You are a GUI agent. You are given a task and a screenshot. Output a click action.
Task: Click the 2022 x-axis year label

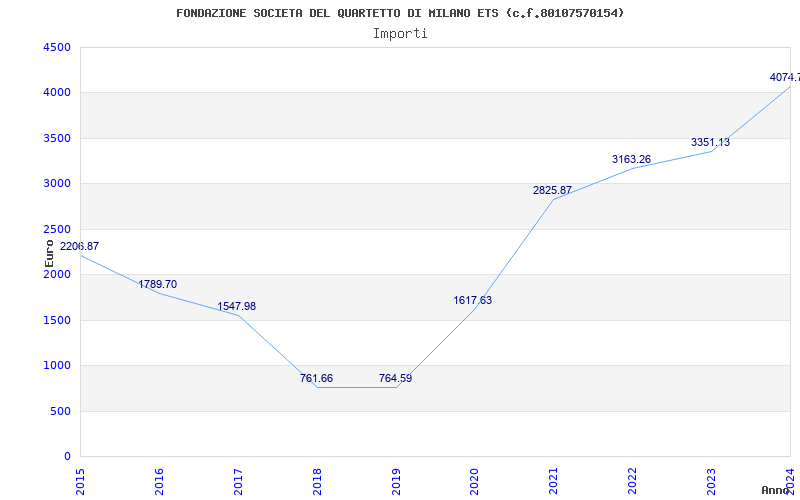(633, 481)
